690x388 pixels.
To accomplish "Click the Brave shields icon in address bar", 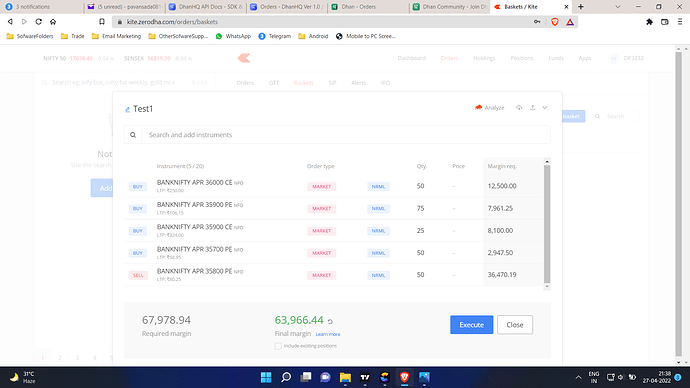I will [x=555, y=22].
